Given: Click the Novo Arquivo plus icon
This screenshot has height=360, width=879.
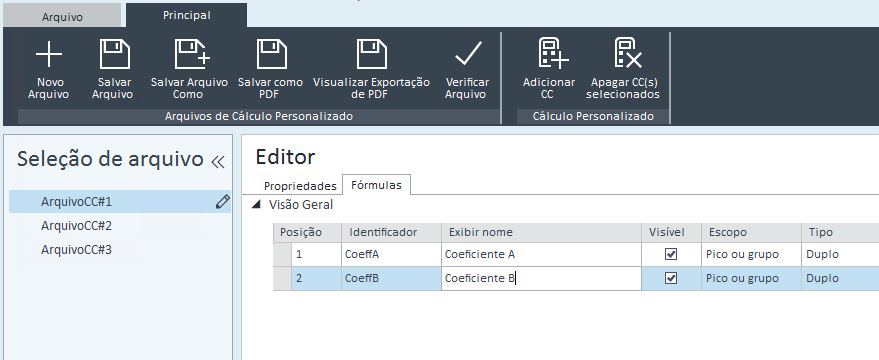Looking at the screenshot, I should (49, 54).
